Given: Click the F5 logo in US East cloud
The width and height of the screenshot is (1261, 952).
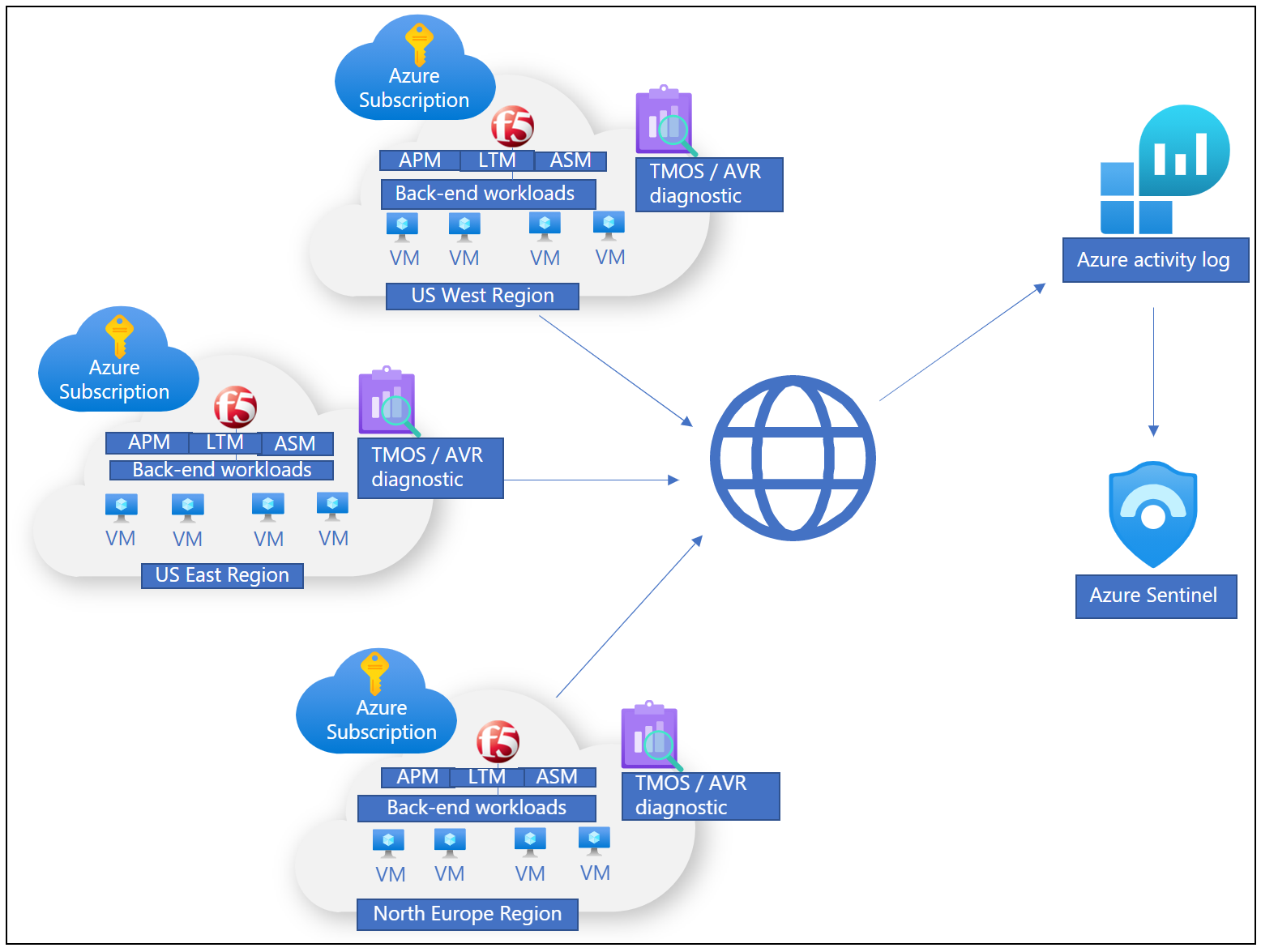Looking at the screenshot, I should 235,407.
